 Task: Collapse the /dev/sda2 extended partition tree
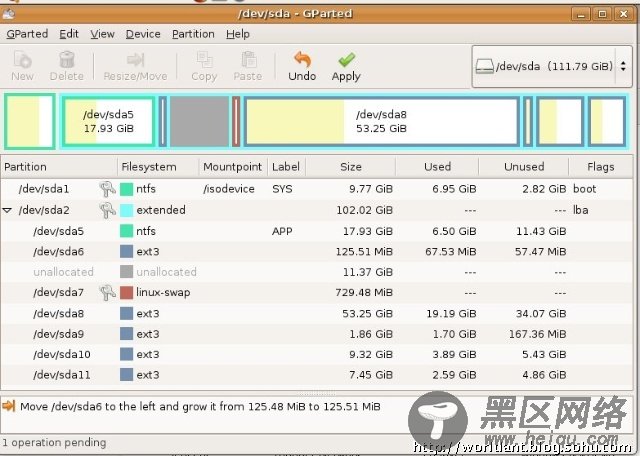click(x=7, y=210)
